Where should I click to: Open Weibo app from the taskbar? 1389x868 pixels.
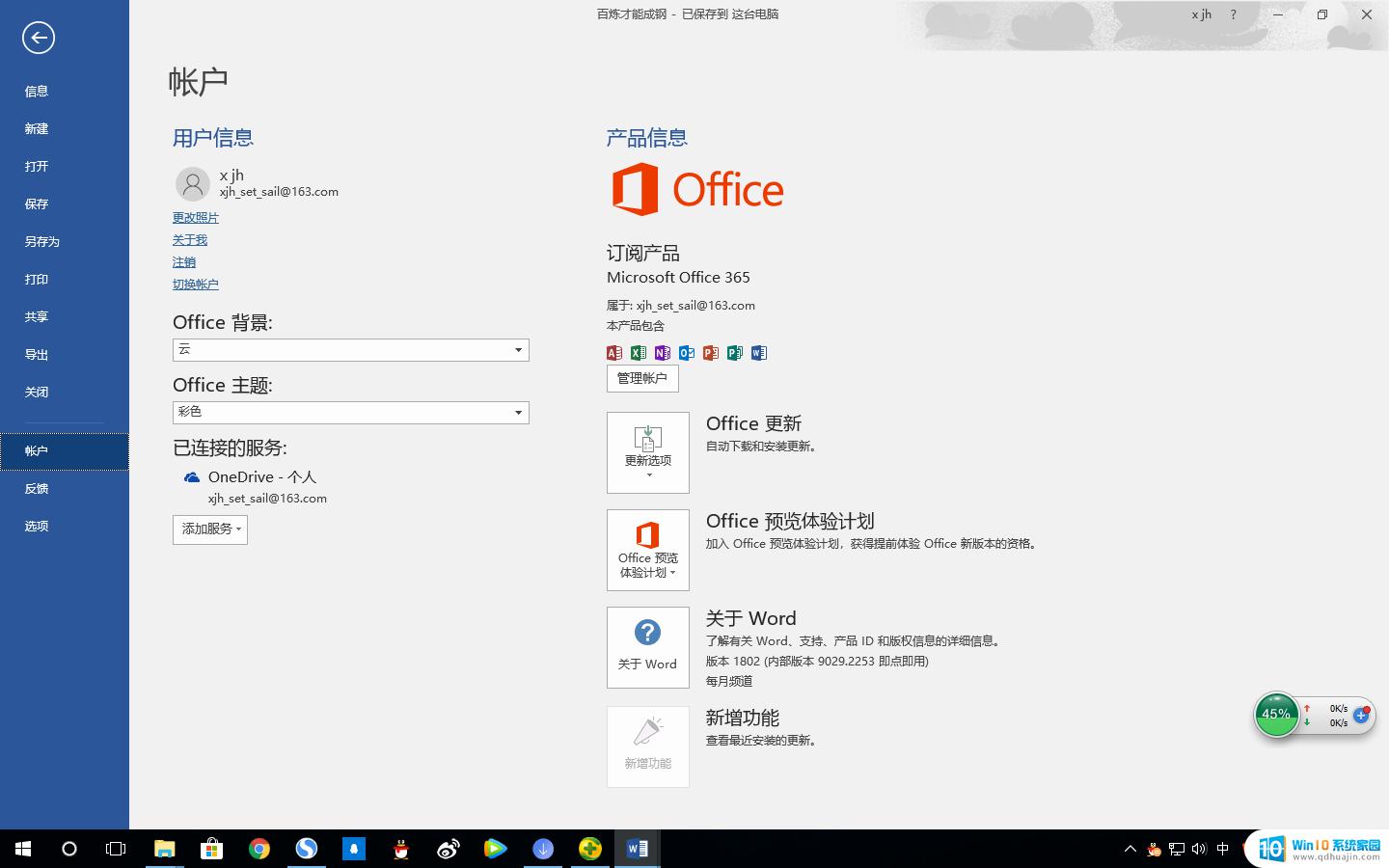[449, 849]
